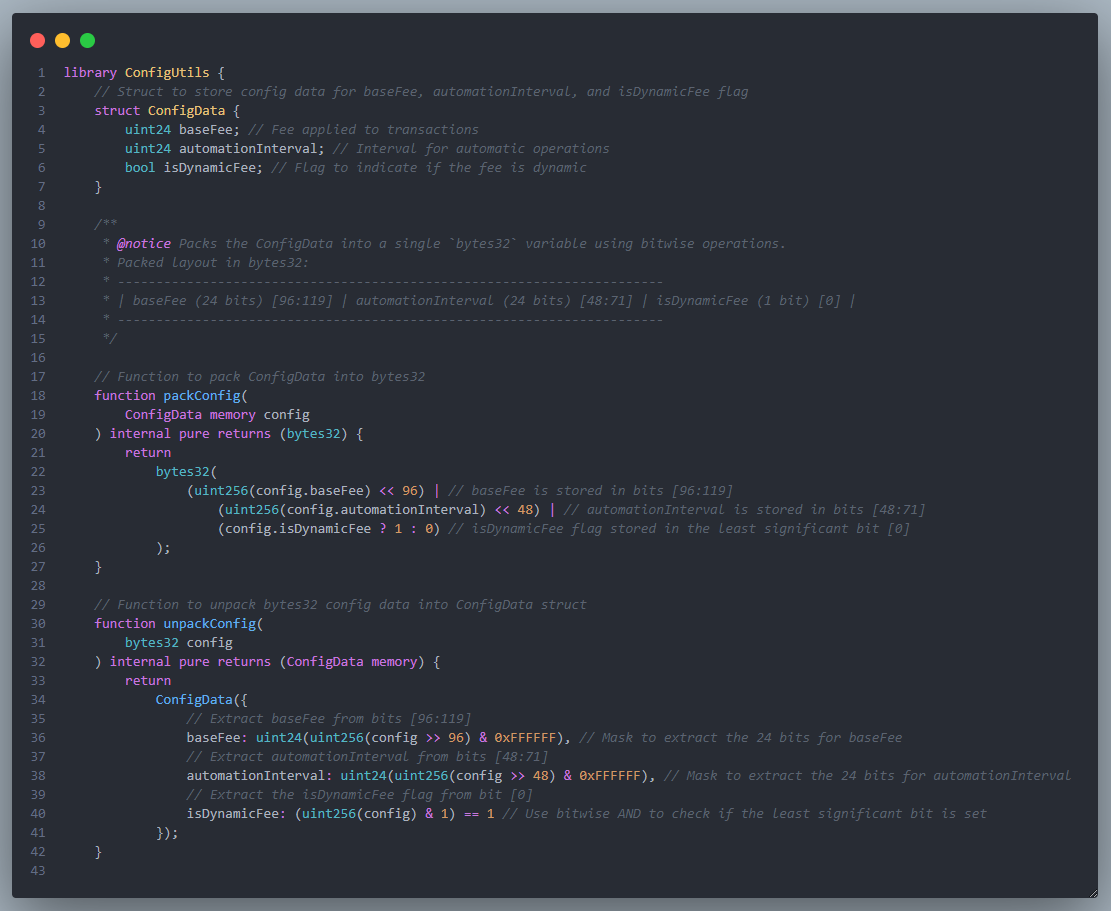This screenshot has width=1111, height=911.
Task: Place cursor on struct ConfigData name
Action: pyautogui.click(x=186, y=111)
